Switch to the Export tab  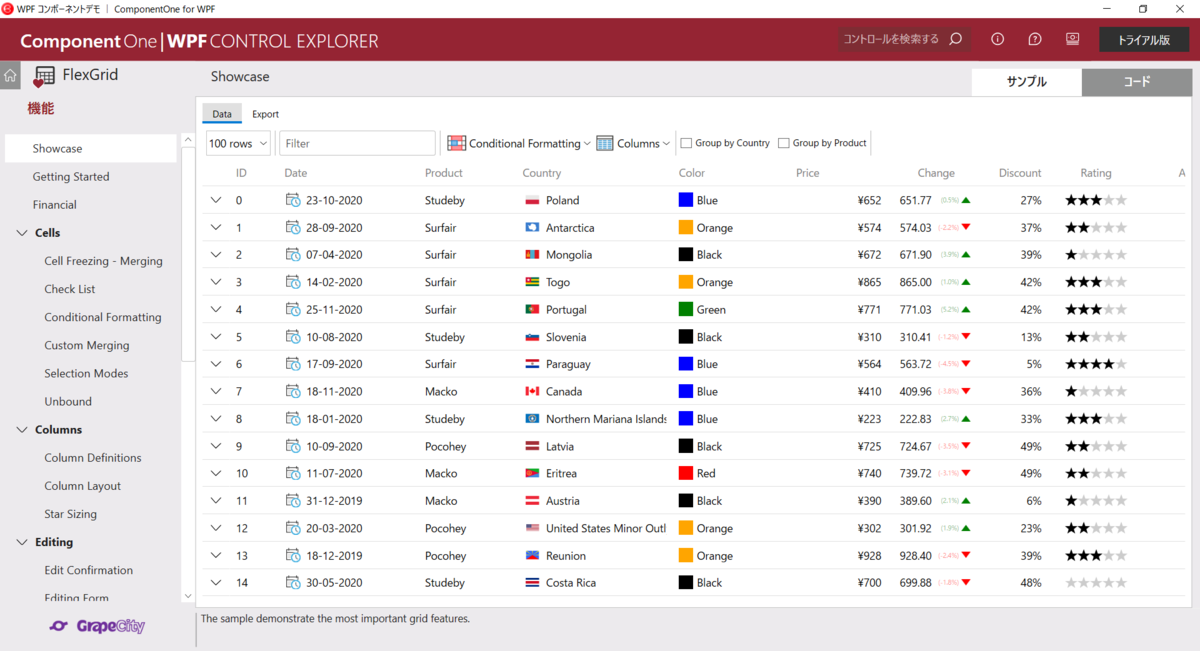(265, 114)
